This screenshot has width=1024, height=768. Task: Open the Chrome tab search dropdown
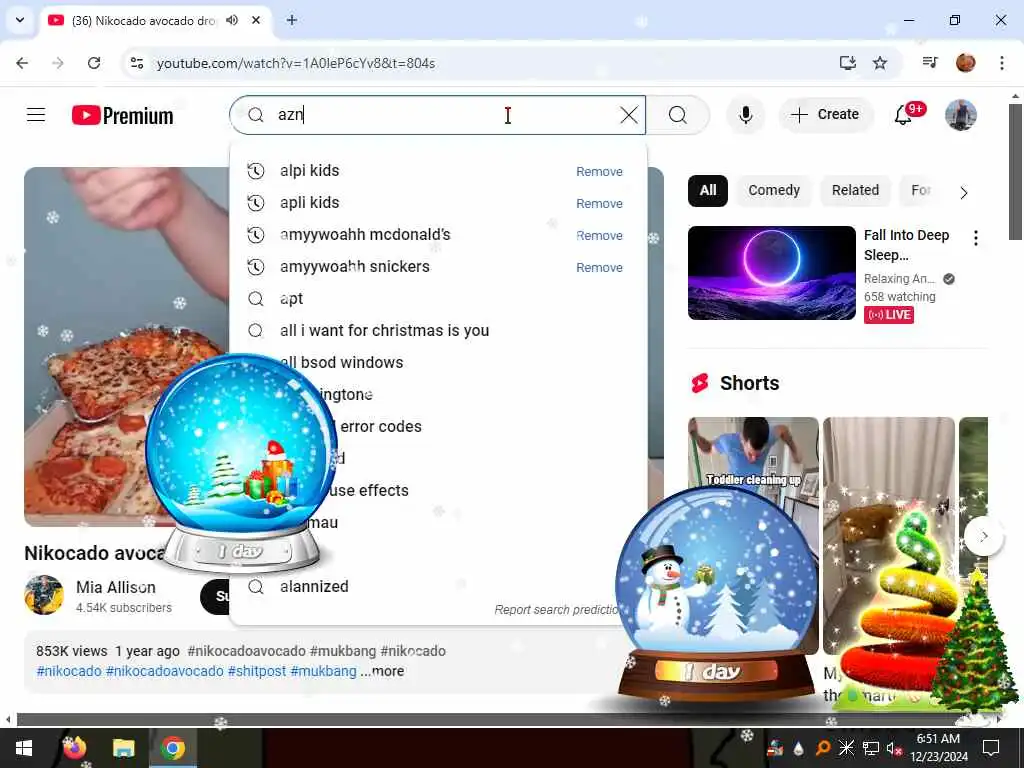[x=20, y=20]
